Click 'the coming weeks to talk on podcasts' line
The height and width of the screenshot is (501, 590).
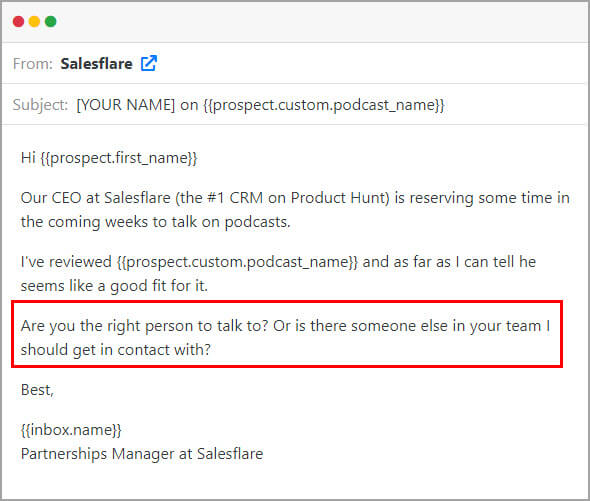point(155,222)
